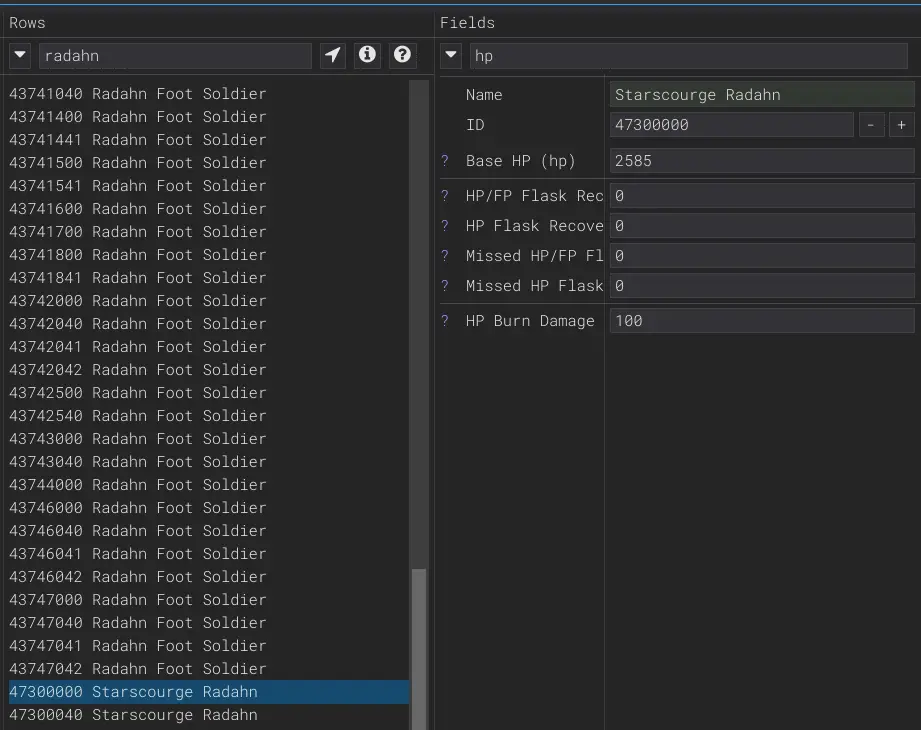Screen dimensions: 921x730
Task: Select row 43746041 Radahn Foot Soldier
Action: click(x=209, y=553)
